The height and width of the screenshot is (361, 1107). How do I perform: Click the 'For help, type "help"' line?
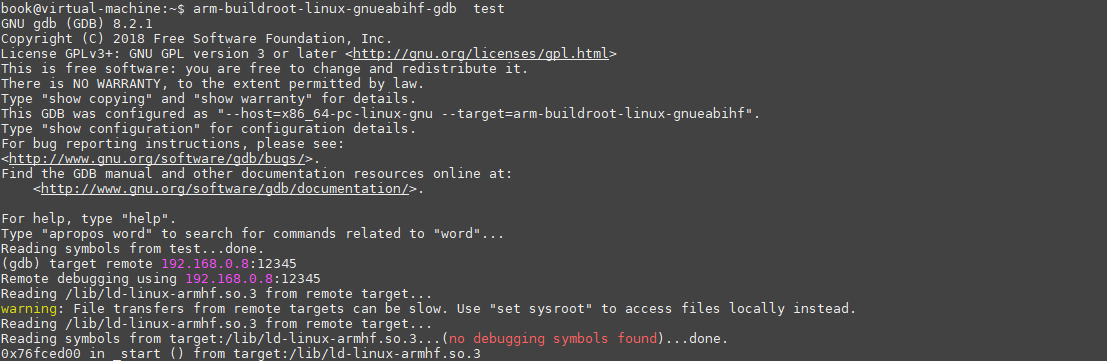89,218
